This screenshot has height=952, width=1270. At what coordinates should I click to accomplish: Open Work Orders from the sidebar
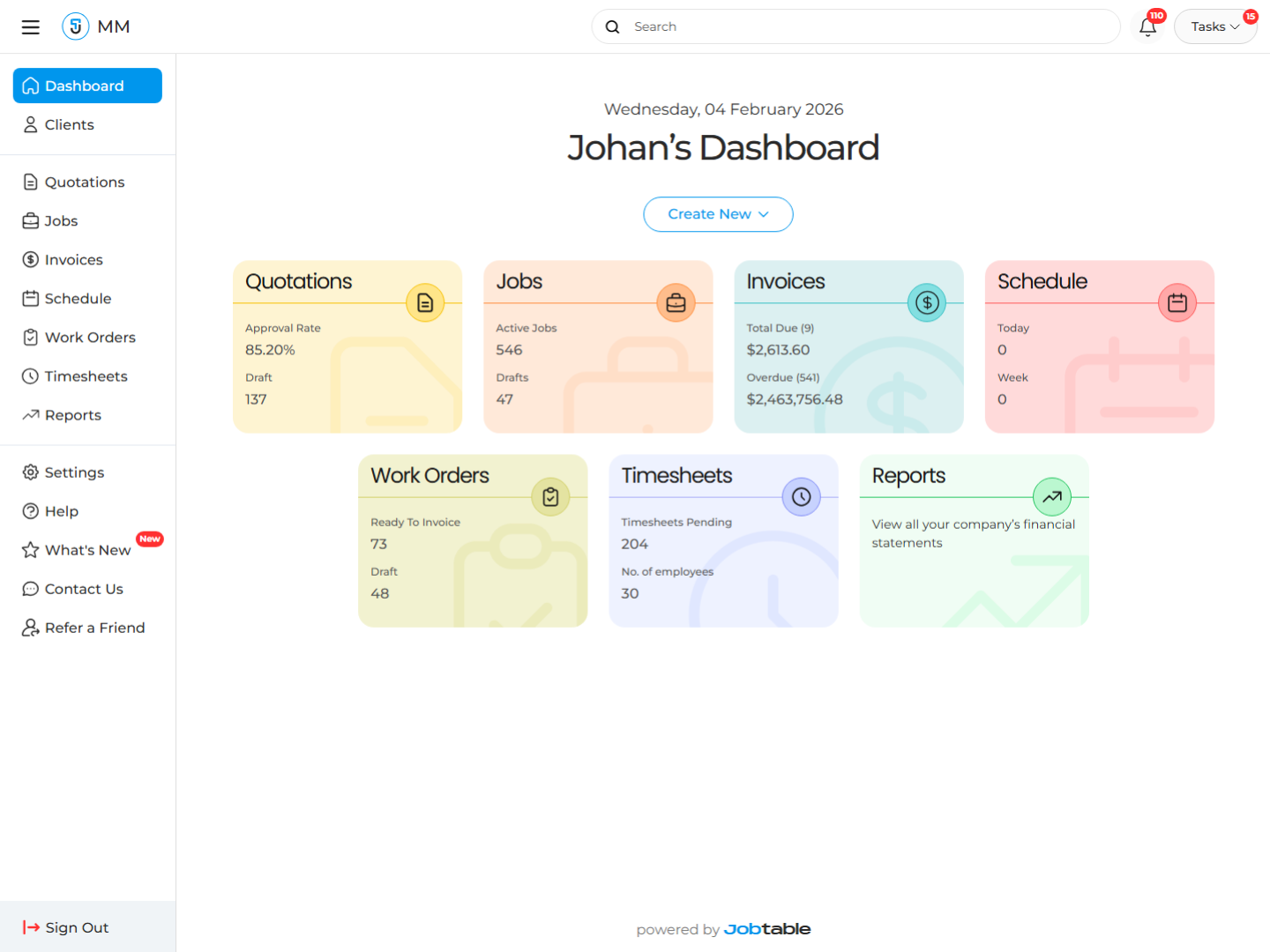(90, 338)
